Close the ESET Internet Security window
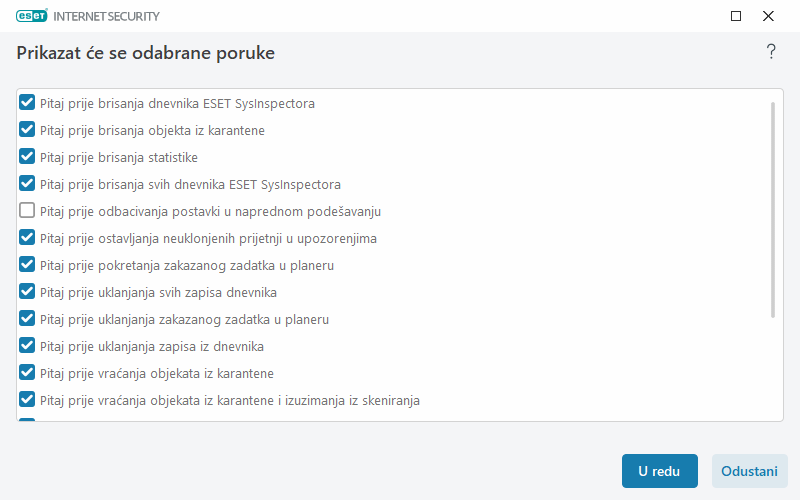 768,16
